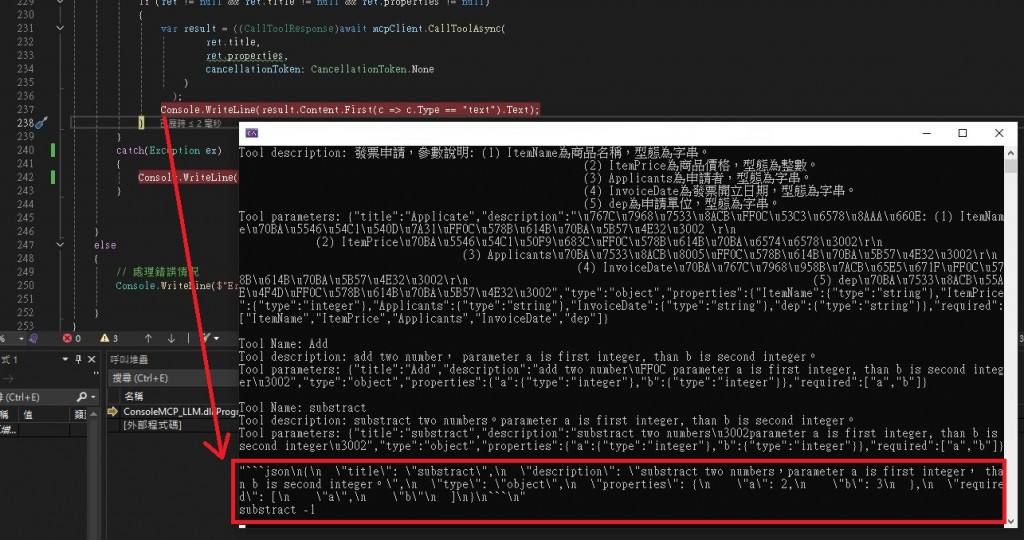Click 'Tool Name: substract' in console output
1024x540 pixels.
click(x=302, y=407)
